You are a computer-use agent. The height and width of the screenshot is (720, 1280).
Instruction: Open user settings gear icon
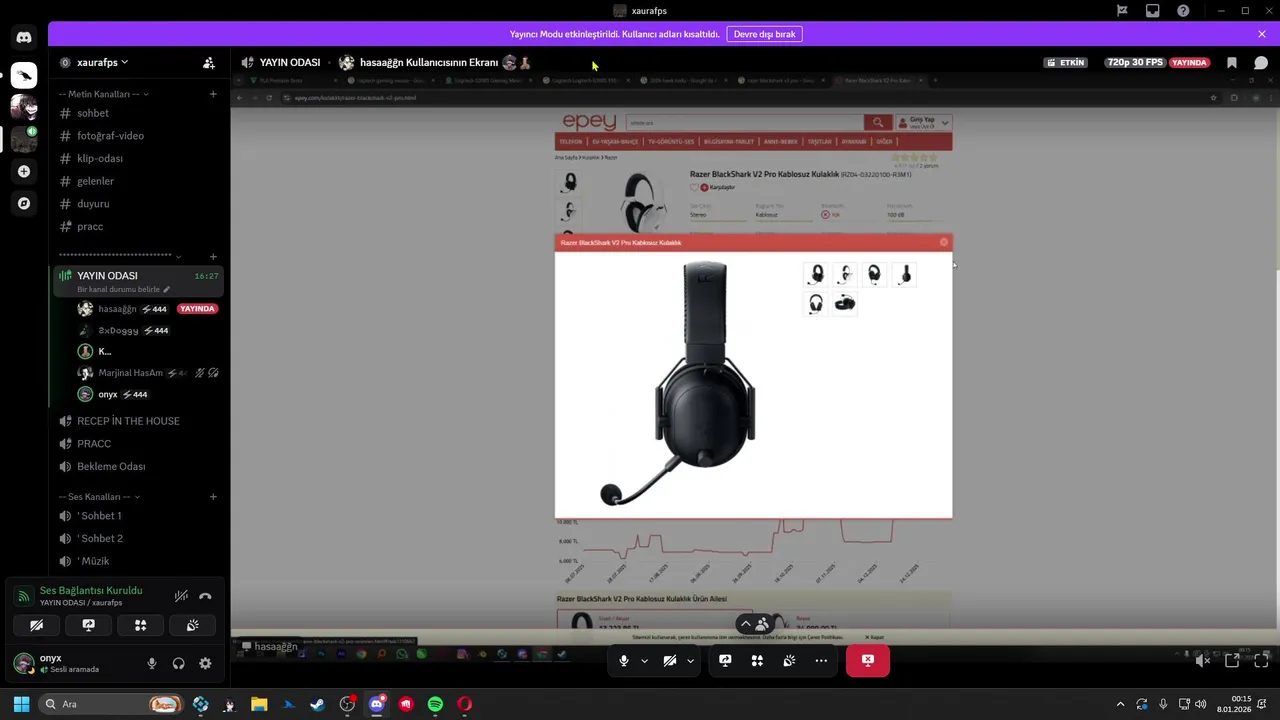(x=205, y=663)
